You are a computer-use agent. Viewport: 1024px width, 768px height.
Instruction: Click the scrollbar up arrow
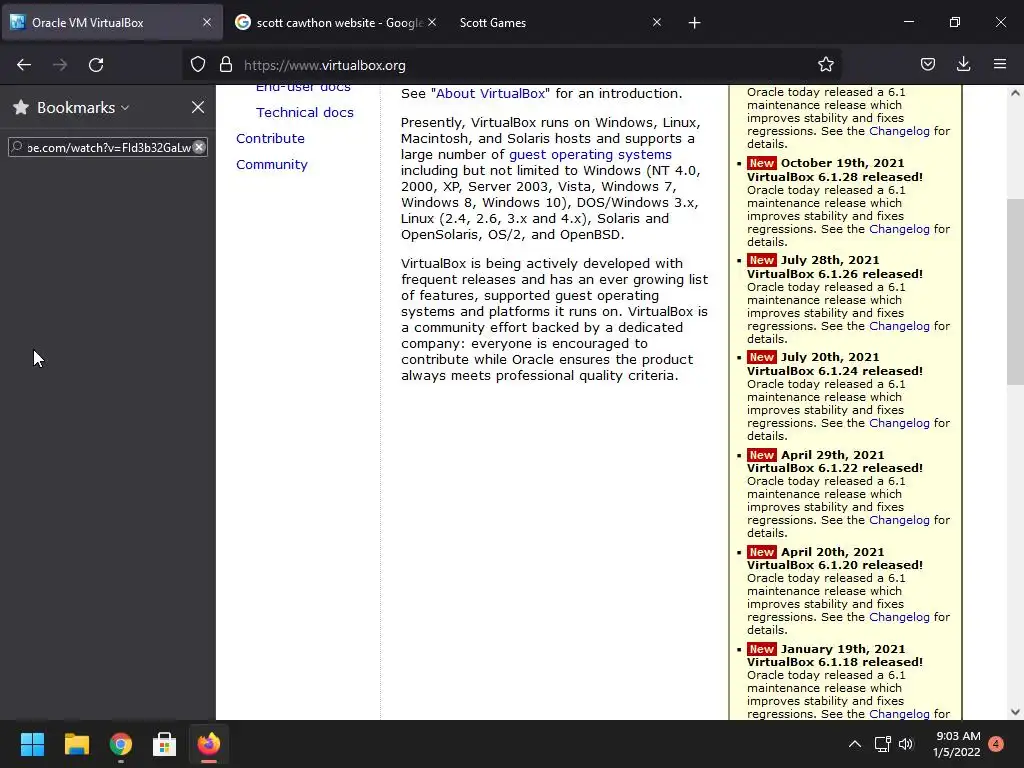[x=1015, y=93]
